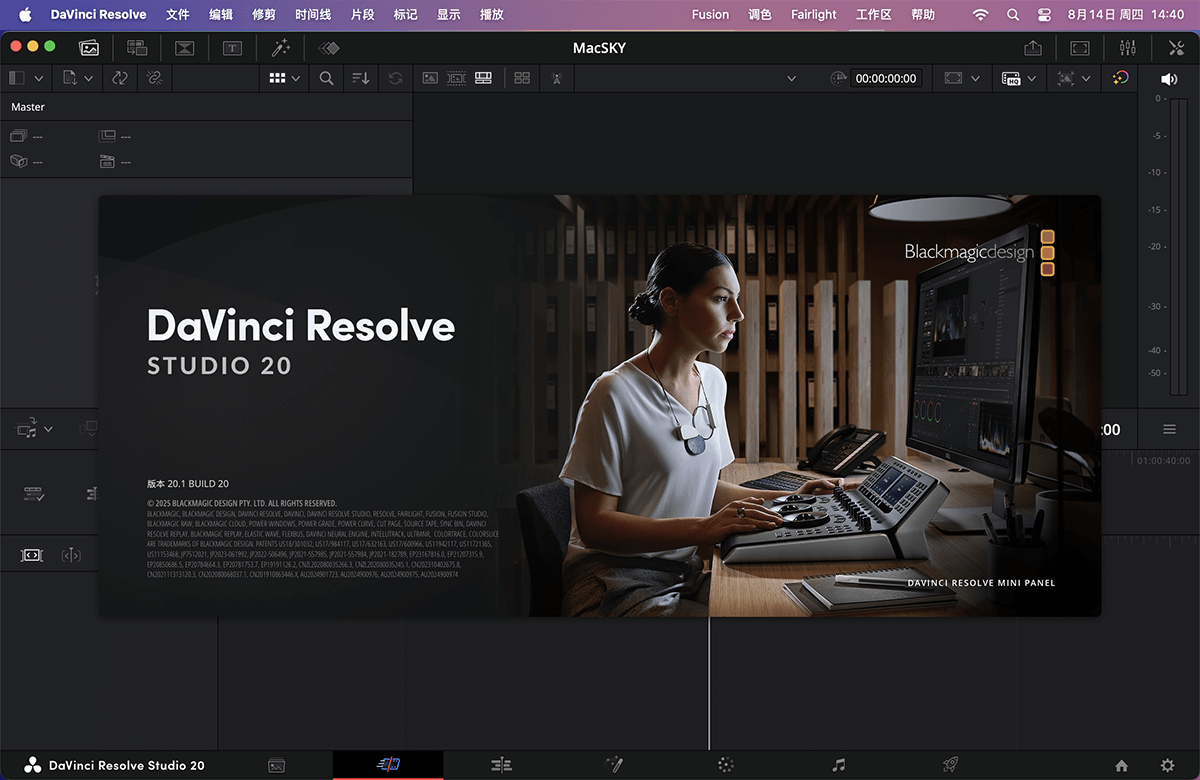Open the audio mixer panel
Image resolution: width=1200 pixels, height=780 pixels.
(x=1128, y=47)
